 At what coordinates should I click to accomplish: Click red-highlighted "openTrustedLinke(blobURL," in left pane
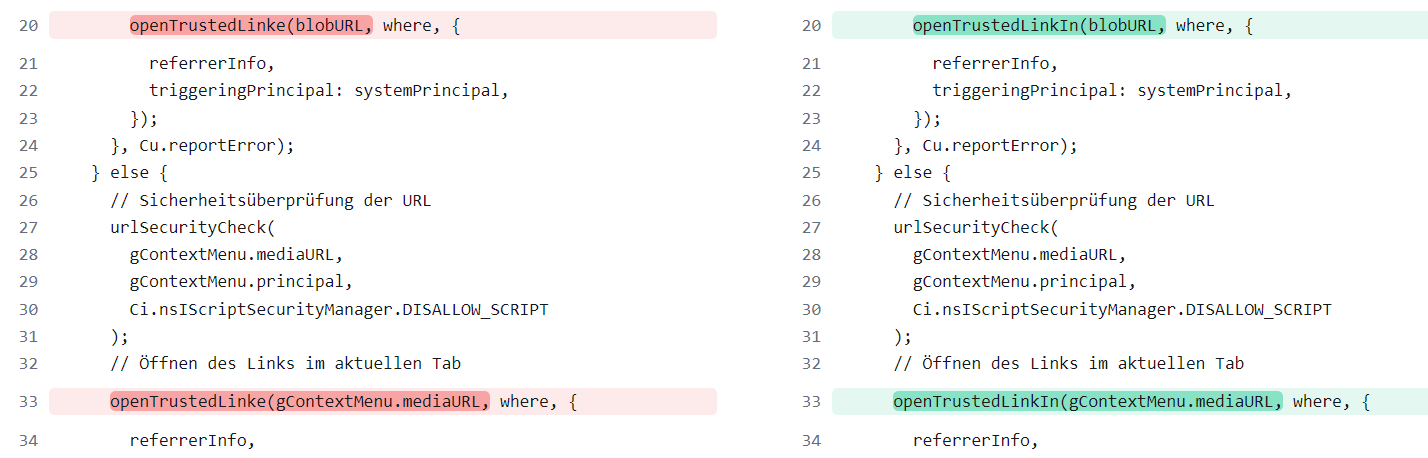(251, 26)
